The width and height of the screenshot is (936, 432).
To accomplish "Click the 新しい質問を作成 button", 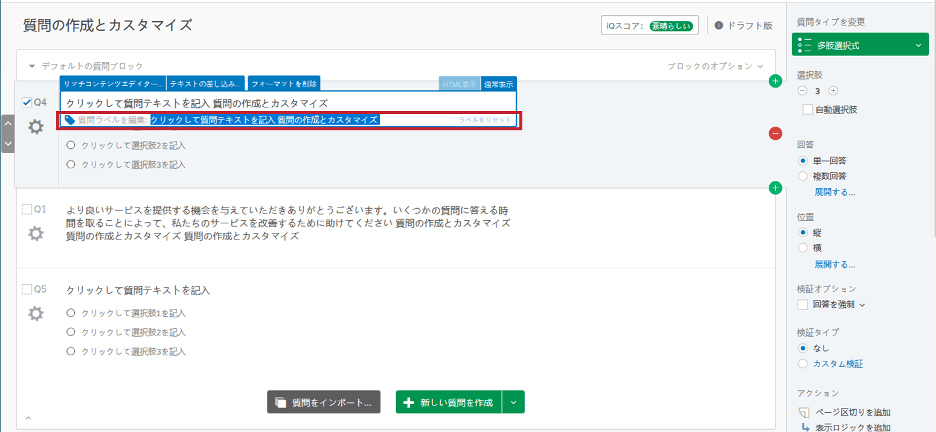I will point(449,403).
